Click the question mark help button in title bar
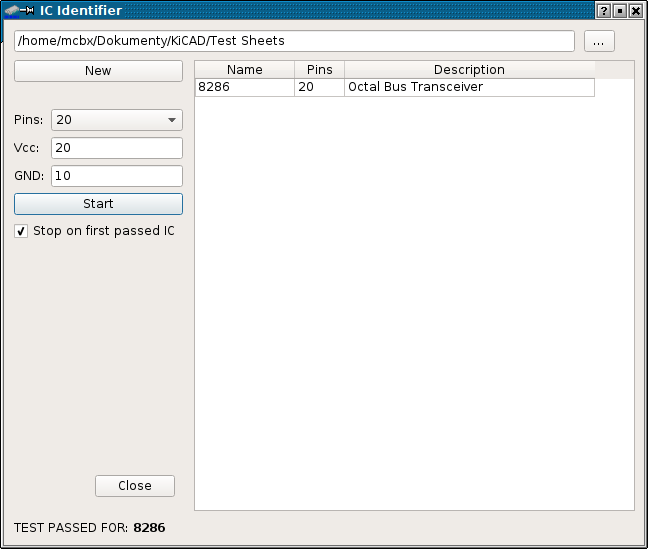The image size is (648, 549). [603, 11]
